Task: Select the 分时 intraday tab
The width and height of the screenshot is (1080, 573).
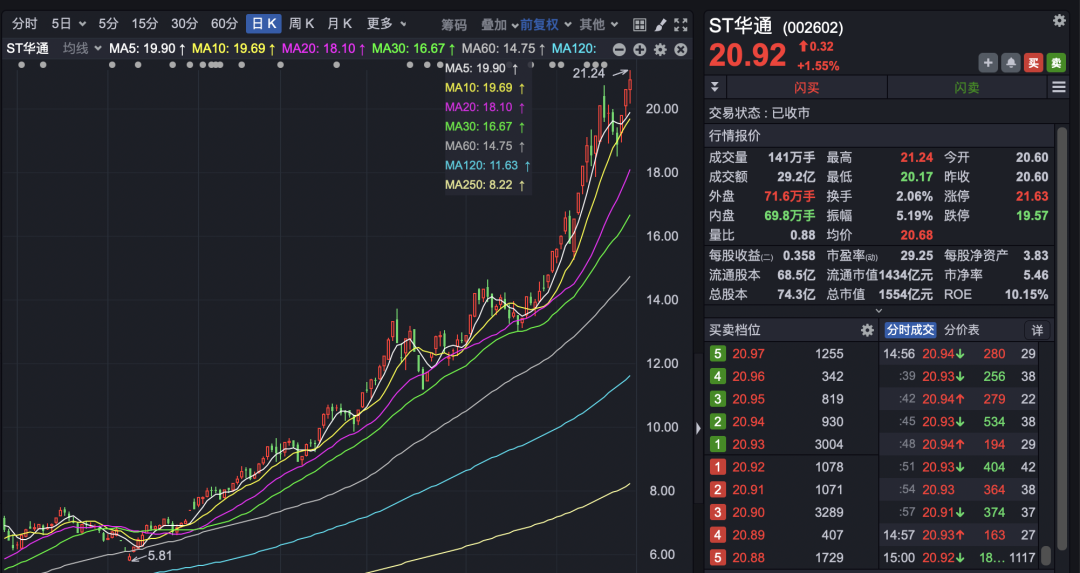Action: [x=24, y=24]
